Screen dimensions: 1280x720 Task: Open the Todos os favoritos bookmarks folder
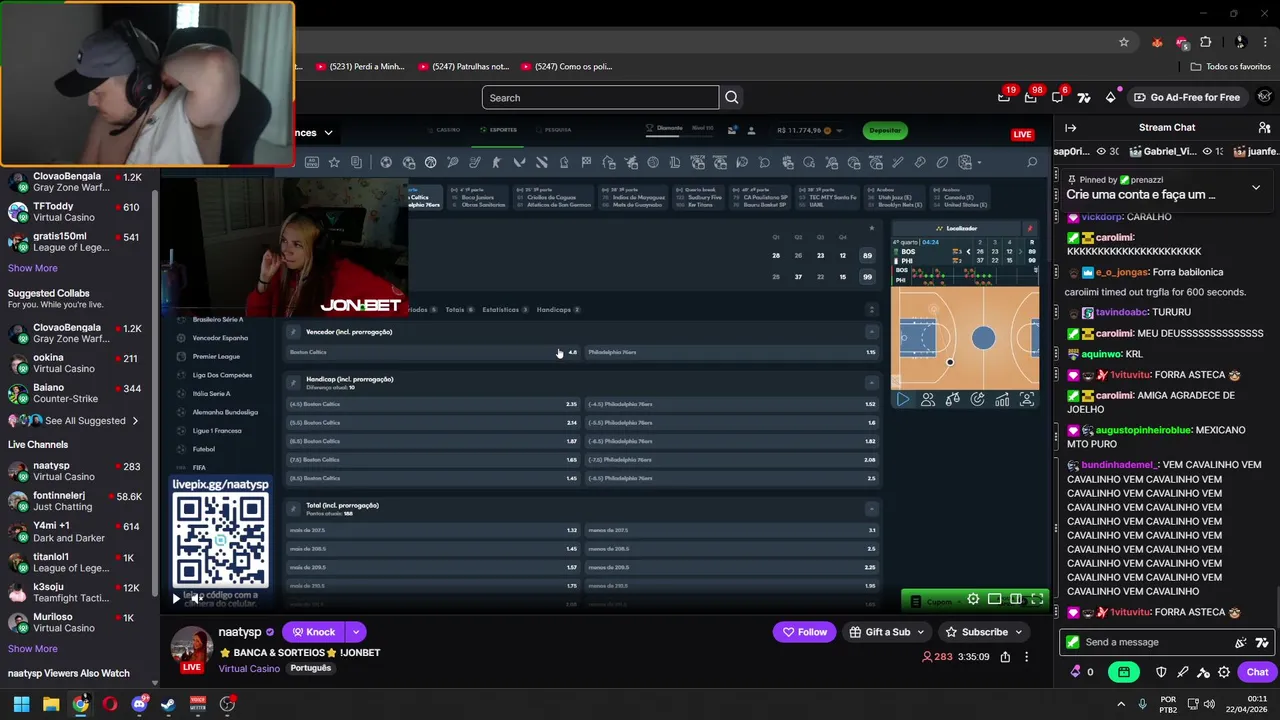tap(1230, 67)
